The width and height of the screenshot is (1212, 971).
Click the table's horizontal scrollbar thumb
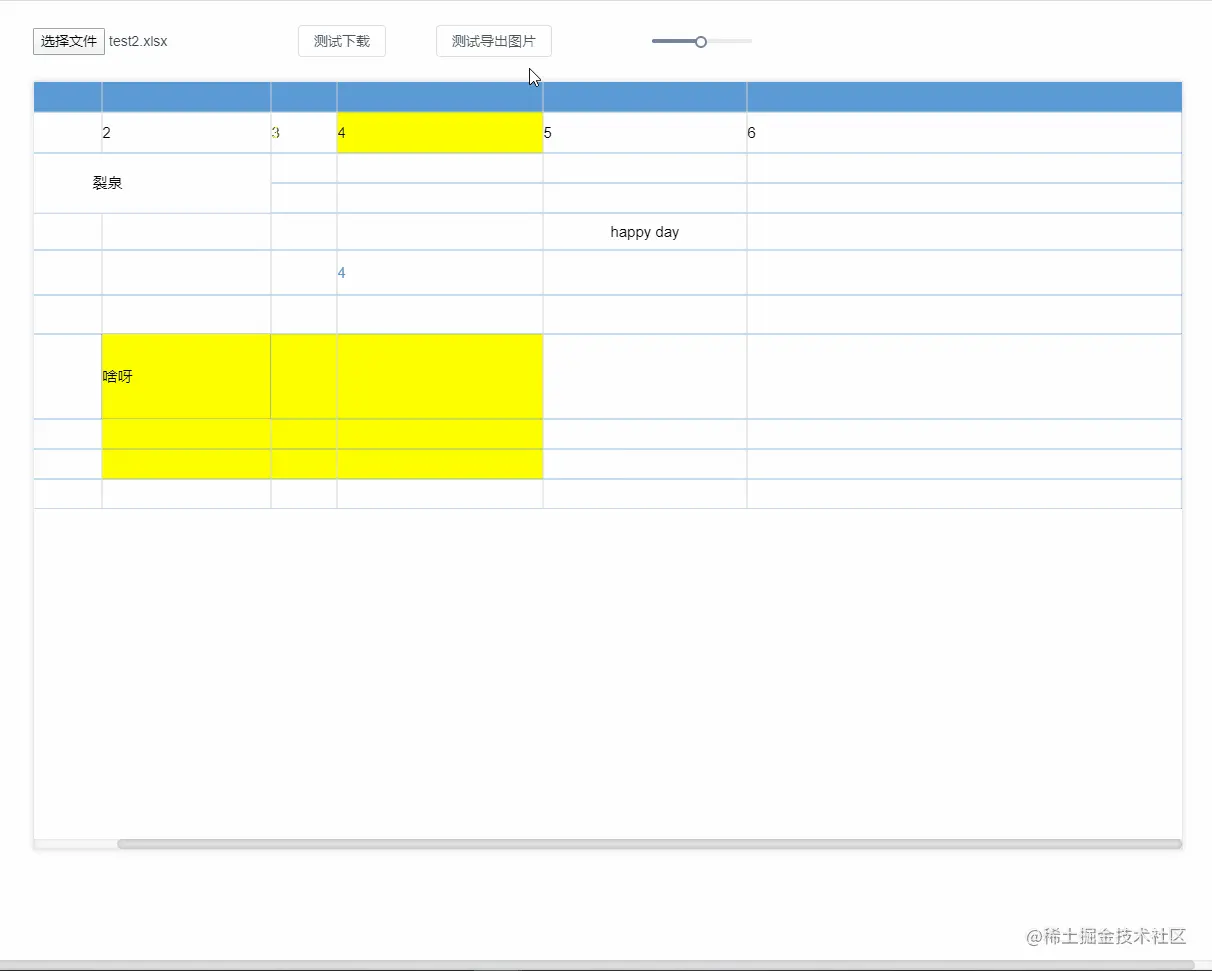[649, 844]
